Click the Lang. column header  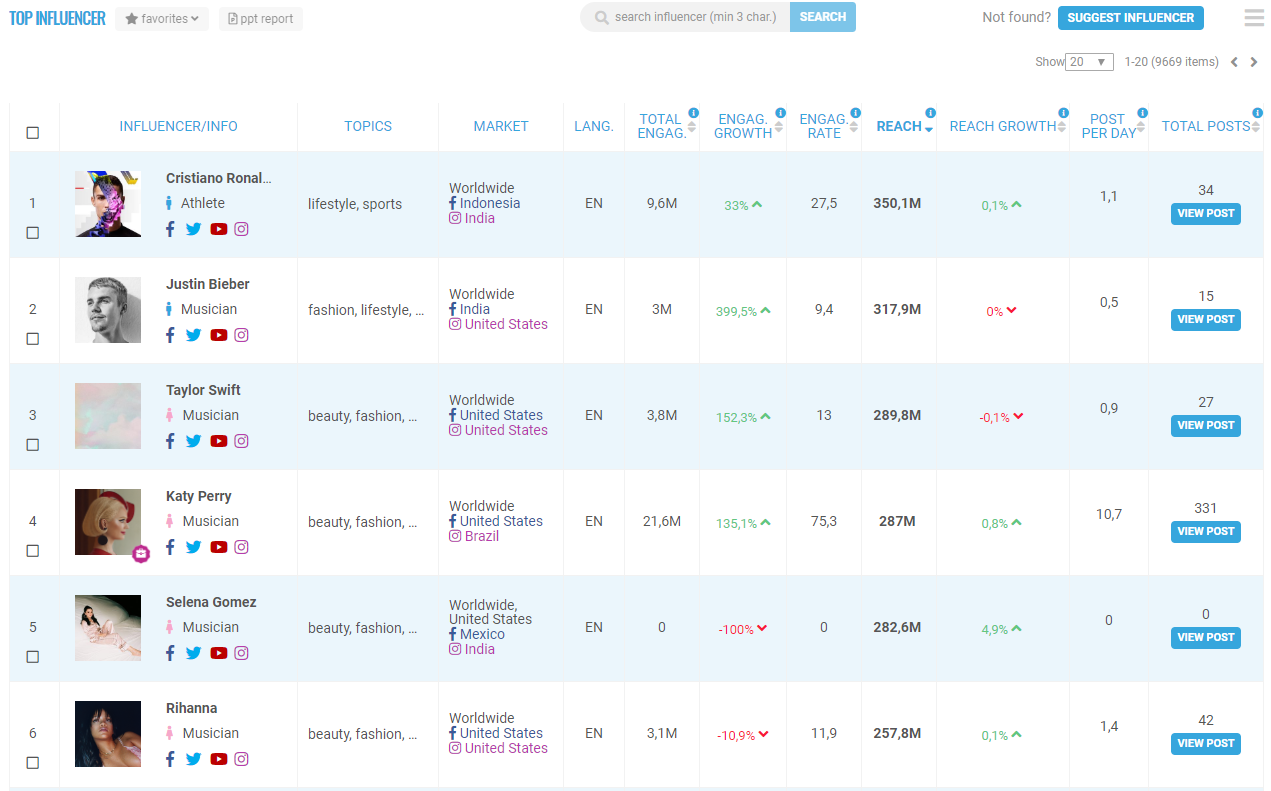594,126
